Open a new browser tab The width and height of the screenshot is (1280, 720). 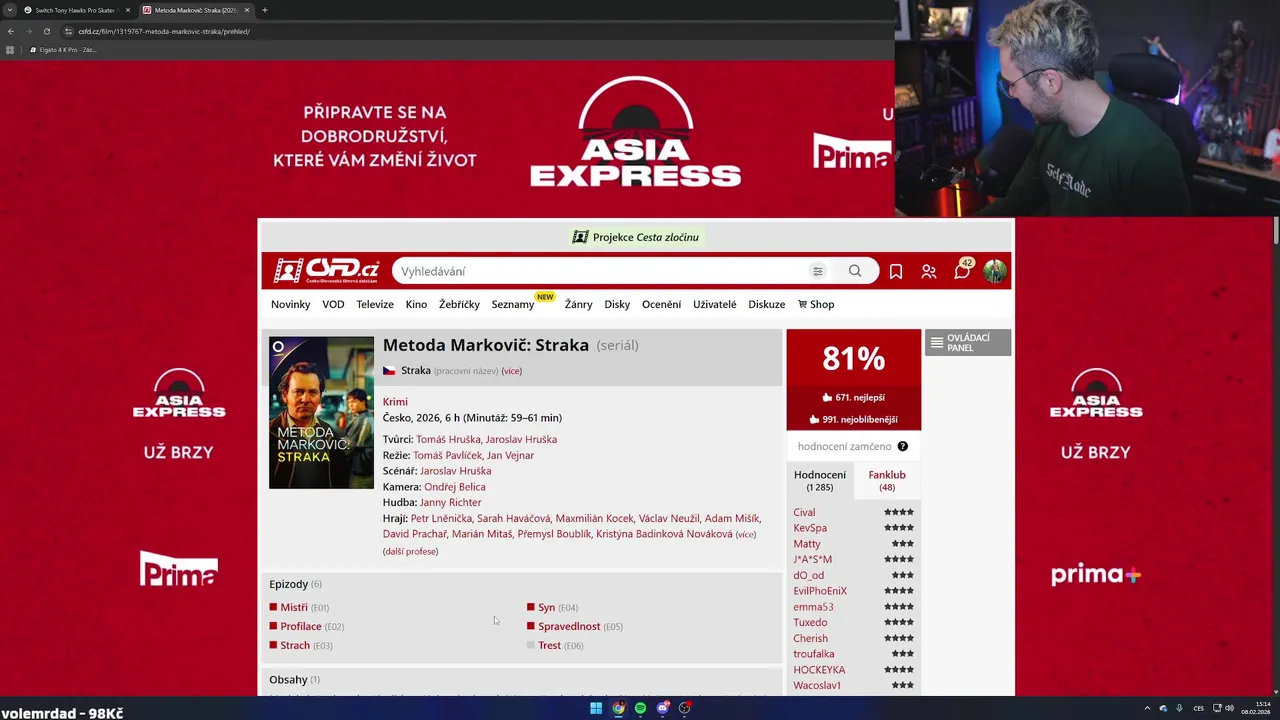(x=264, y=10)
